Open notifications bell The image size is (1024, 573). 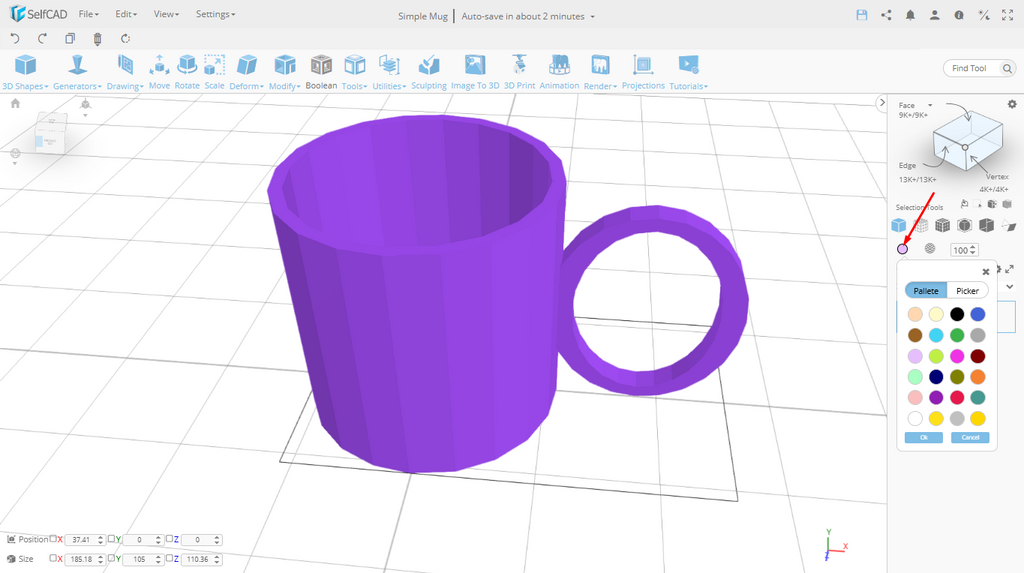[910, 15]
